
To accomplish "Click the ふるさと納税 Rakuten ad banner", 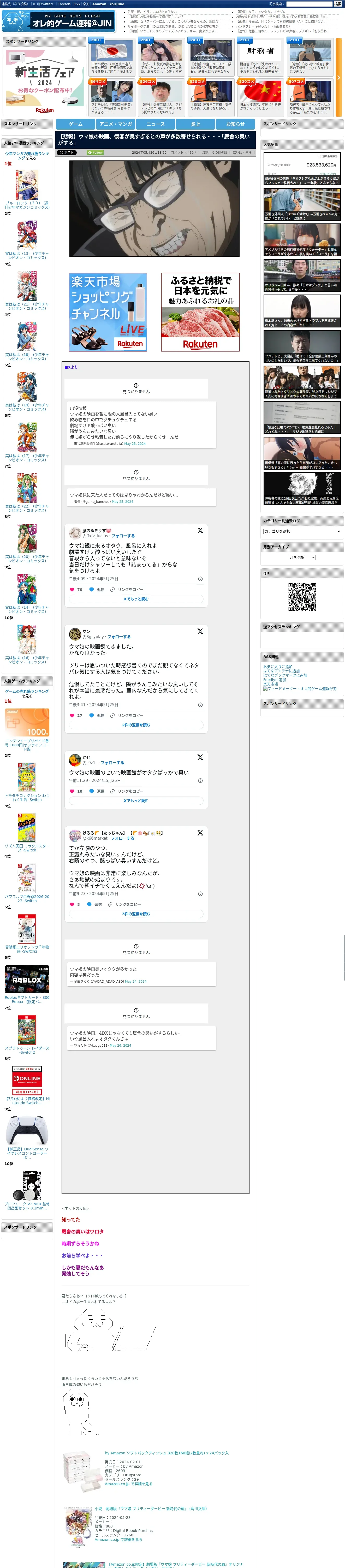I will point(200,312).
